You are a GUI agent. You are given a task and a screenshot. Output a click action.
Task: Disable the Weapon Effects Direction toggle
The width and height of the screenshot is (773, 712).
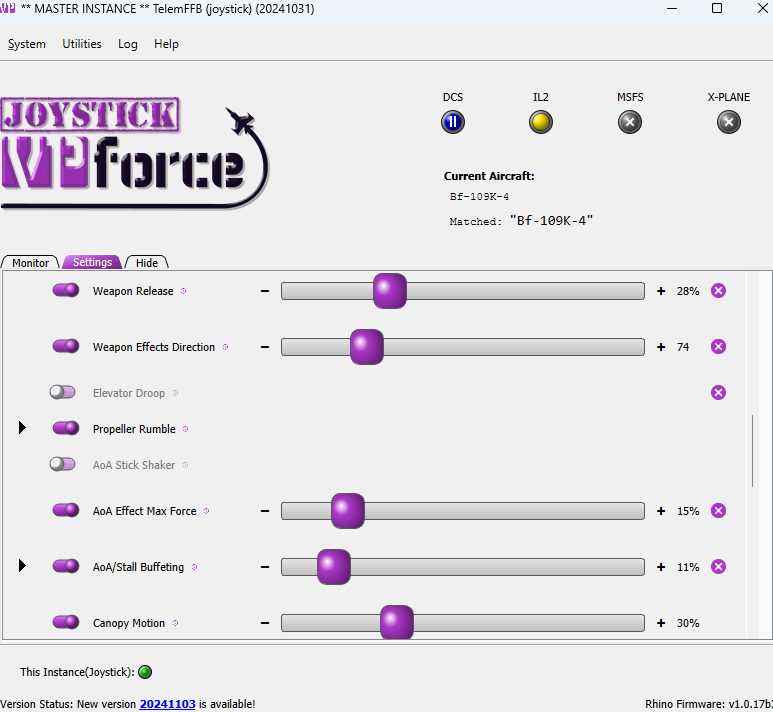tap(66, 346)
